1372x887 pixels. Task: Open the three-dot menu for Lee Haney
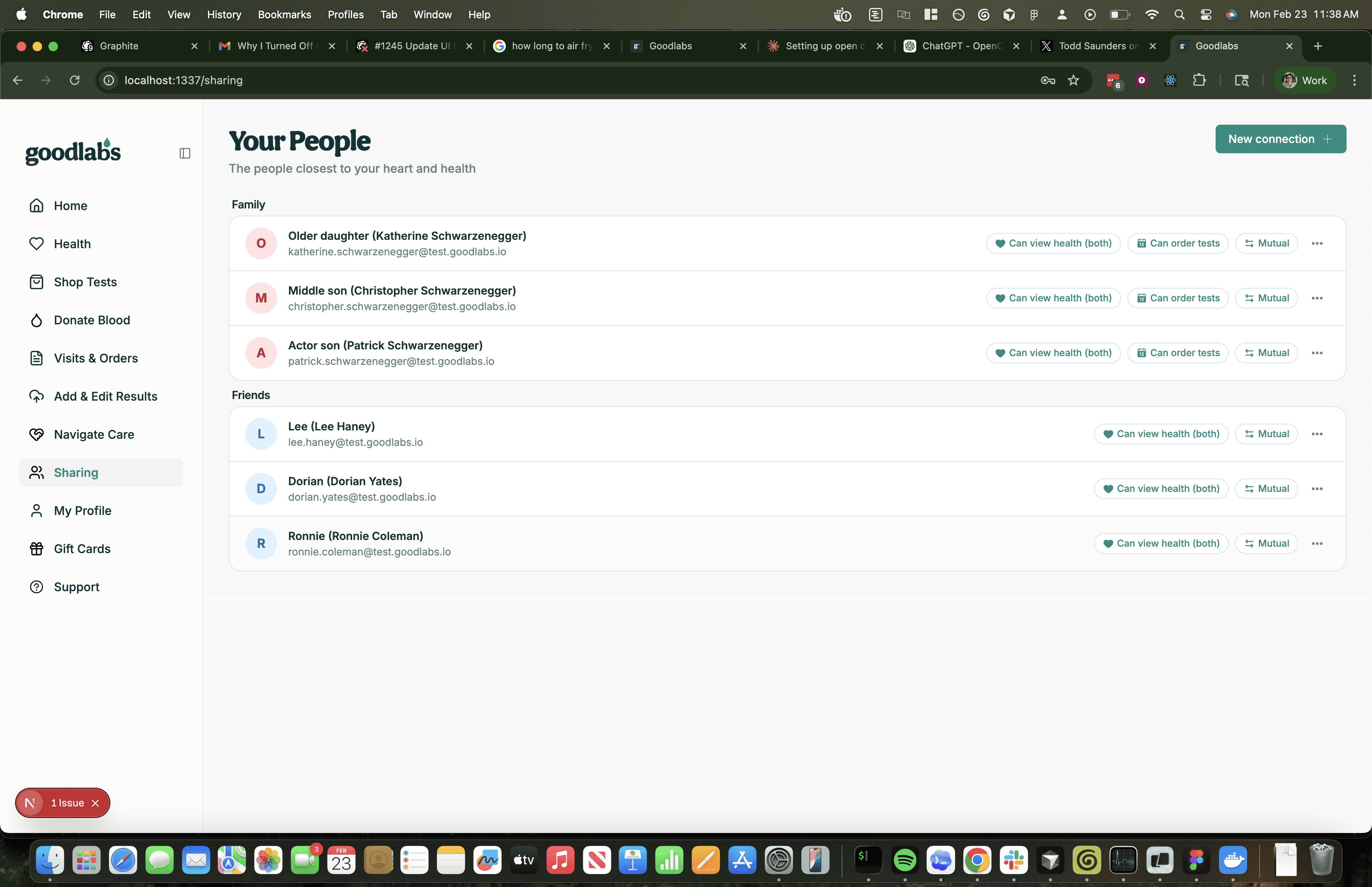coord(1317,434)
